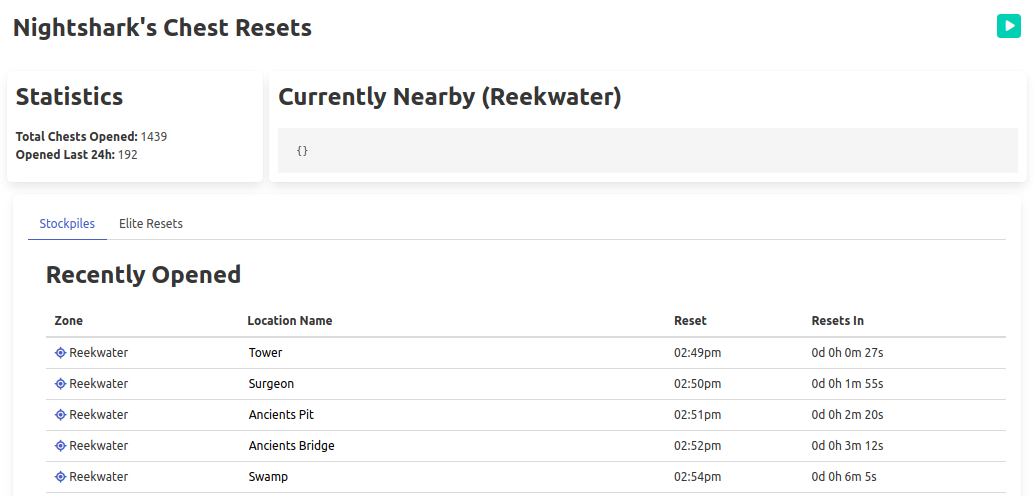Click the zone icon in Surgeon row

pos(60,384)
